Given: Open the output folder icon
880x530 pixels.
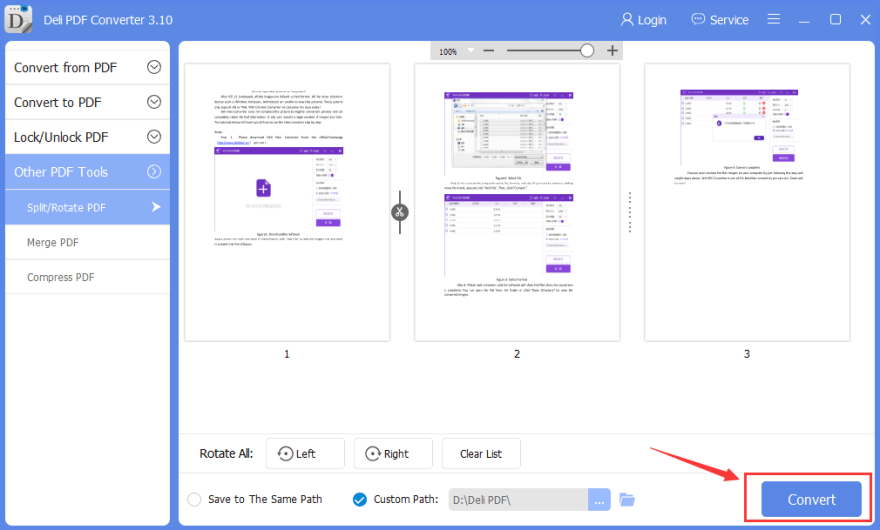Looking at the screenshot, I should (x=627, y=499).
